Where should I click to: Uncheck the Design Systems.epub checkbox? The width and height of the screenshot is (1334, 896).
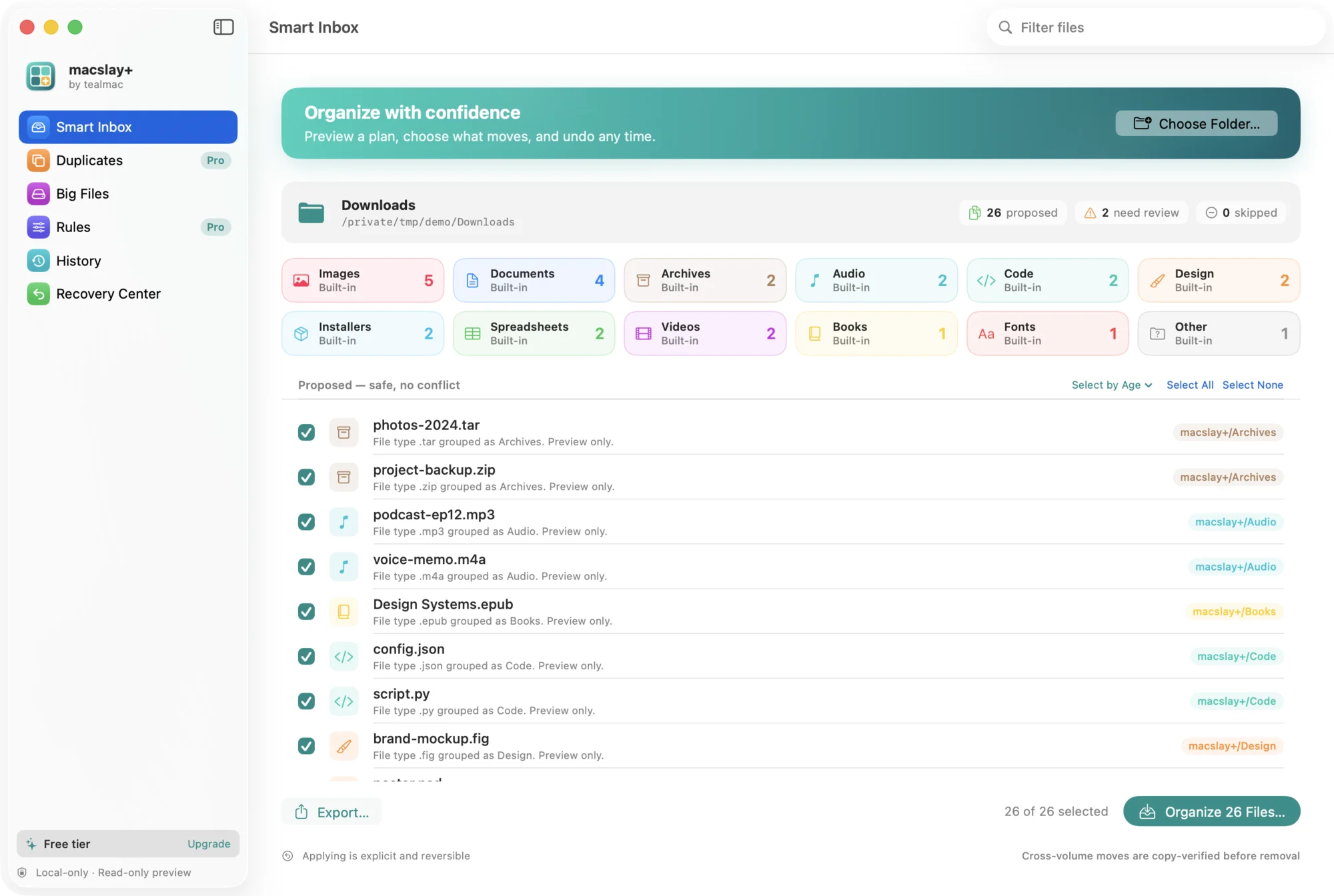pyautogui.click(x=306, y=611)
